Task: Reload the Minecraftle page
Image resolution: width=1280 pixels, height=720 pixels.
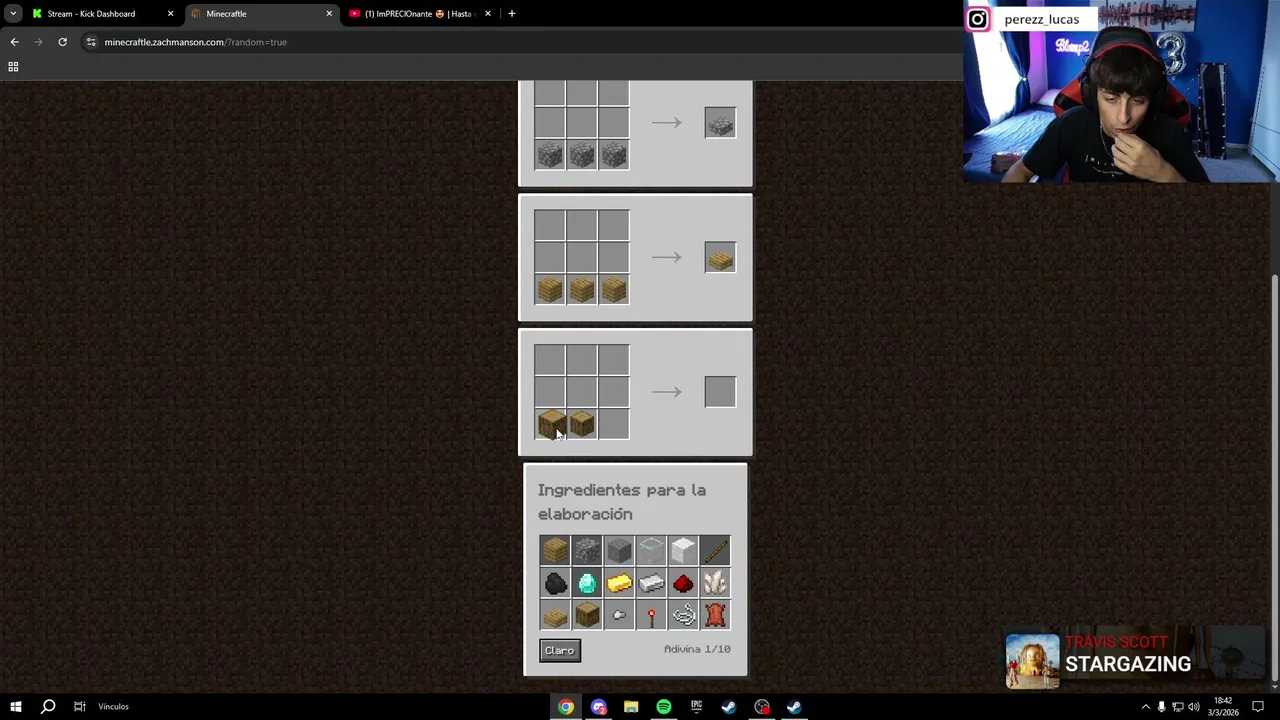Action: tap(62, 42)
